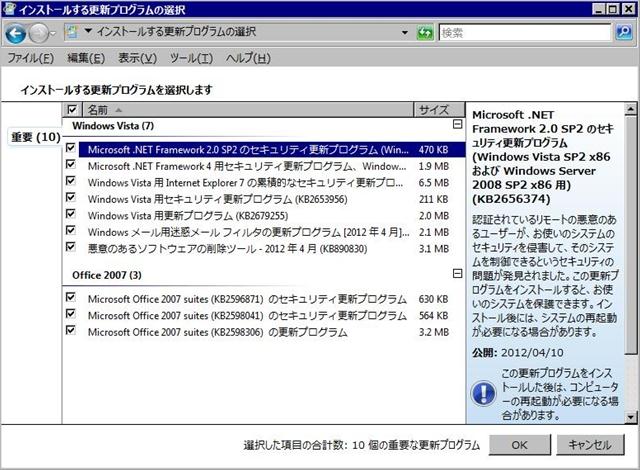Collapse the Windows Vista (7) group

458,124
